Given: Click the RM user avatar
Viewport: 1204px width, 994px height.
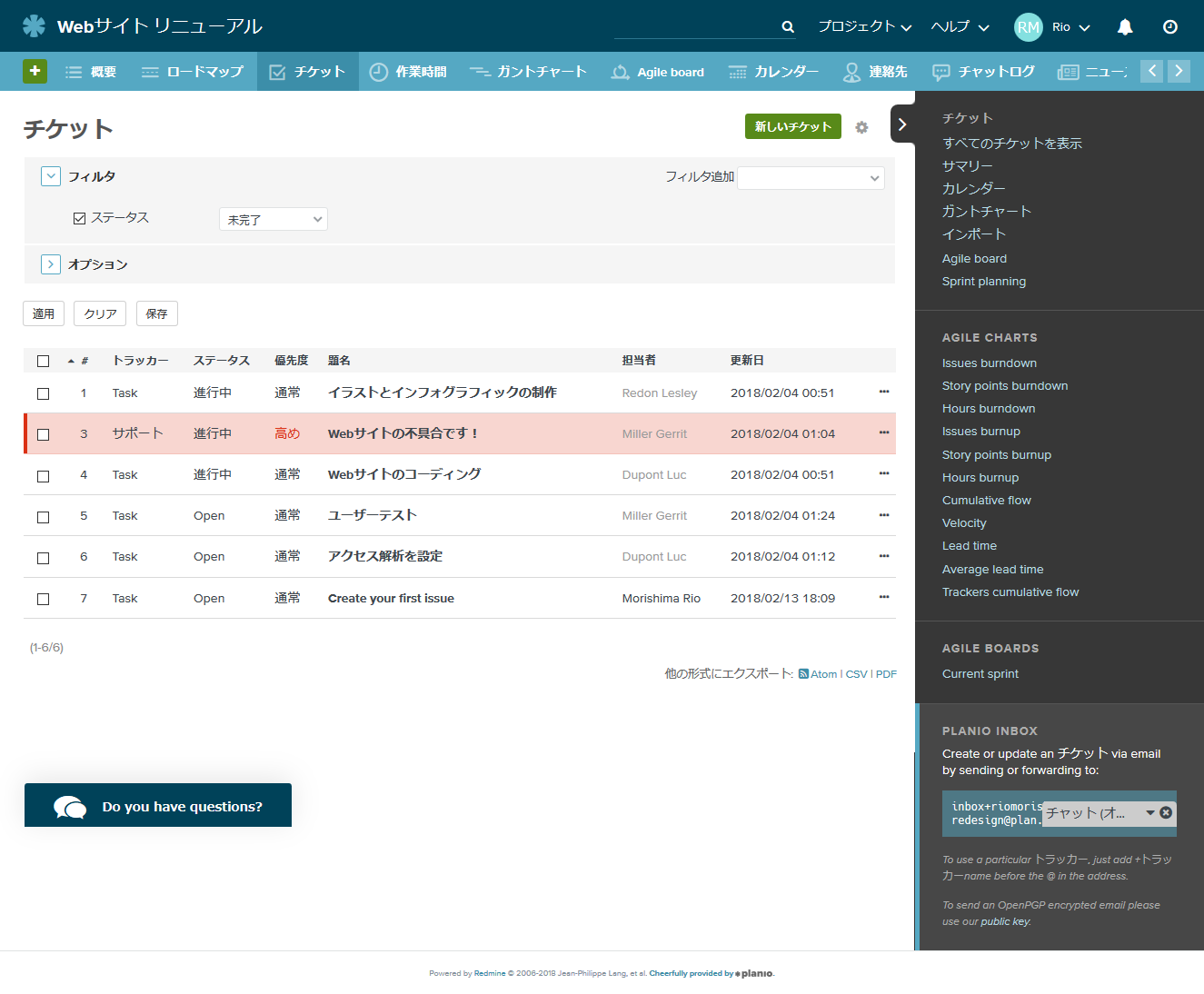Looking at the screenshot, I should [1028, 27].
